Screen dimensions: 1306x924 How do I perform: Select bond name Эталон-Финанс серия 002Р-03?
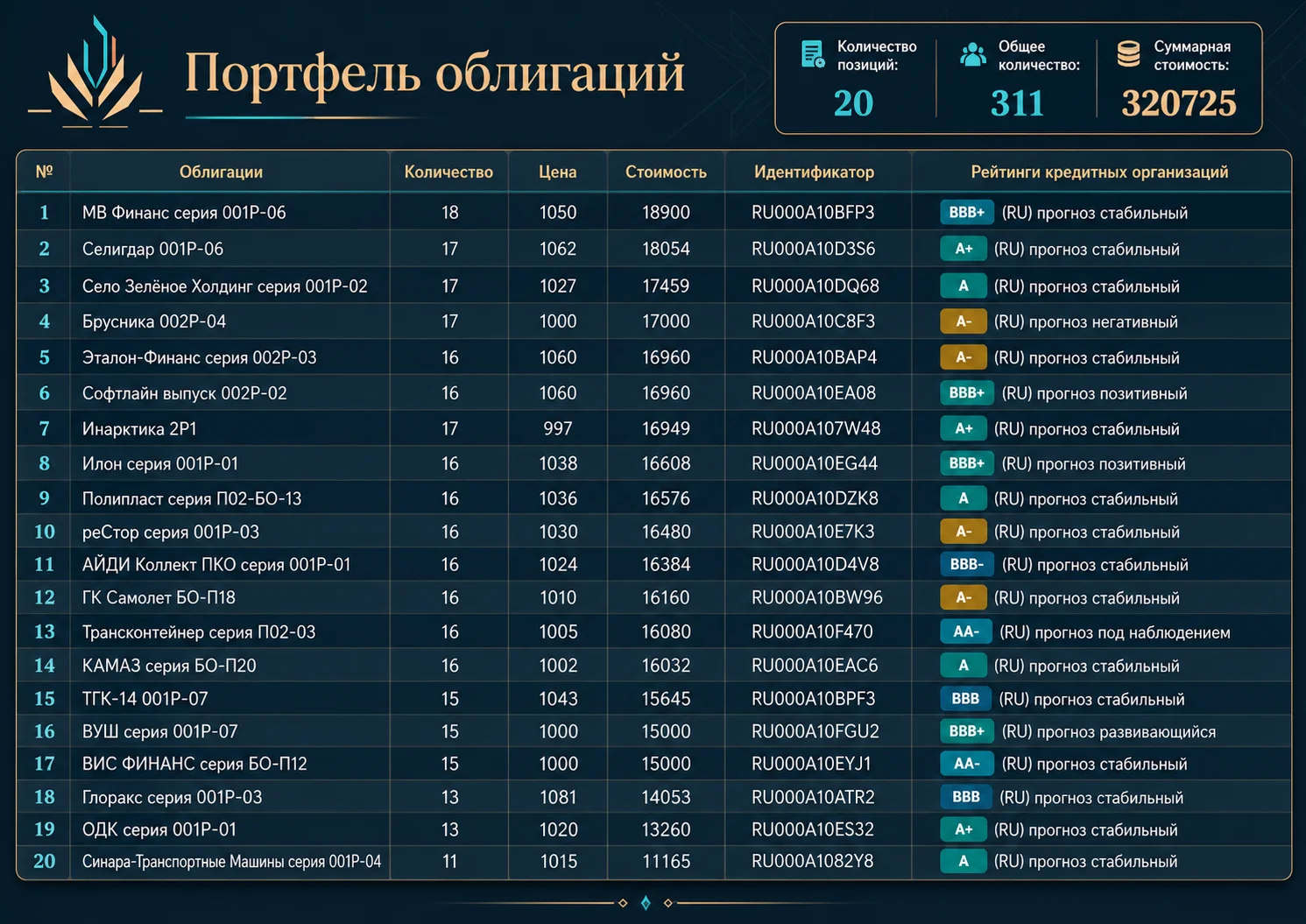click(200, 357)
